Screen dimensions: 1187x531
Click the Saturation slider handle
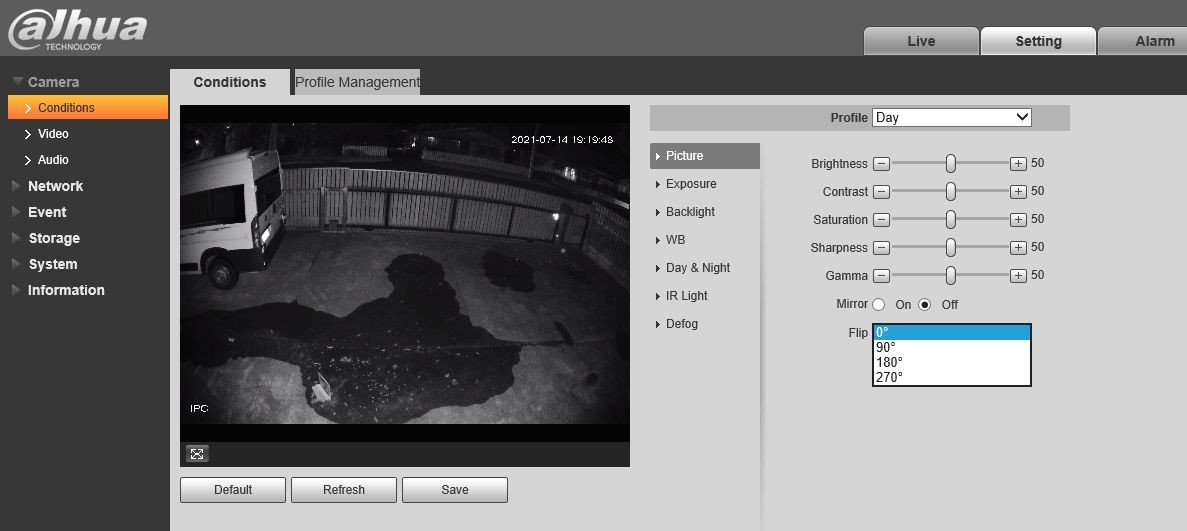tap(951, 219)
